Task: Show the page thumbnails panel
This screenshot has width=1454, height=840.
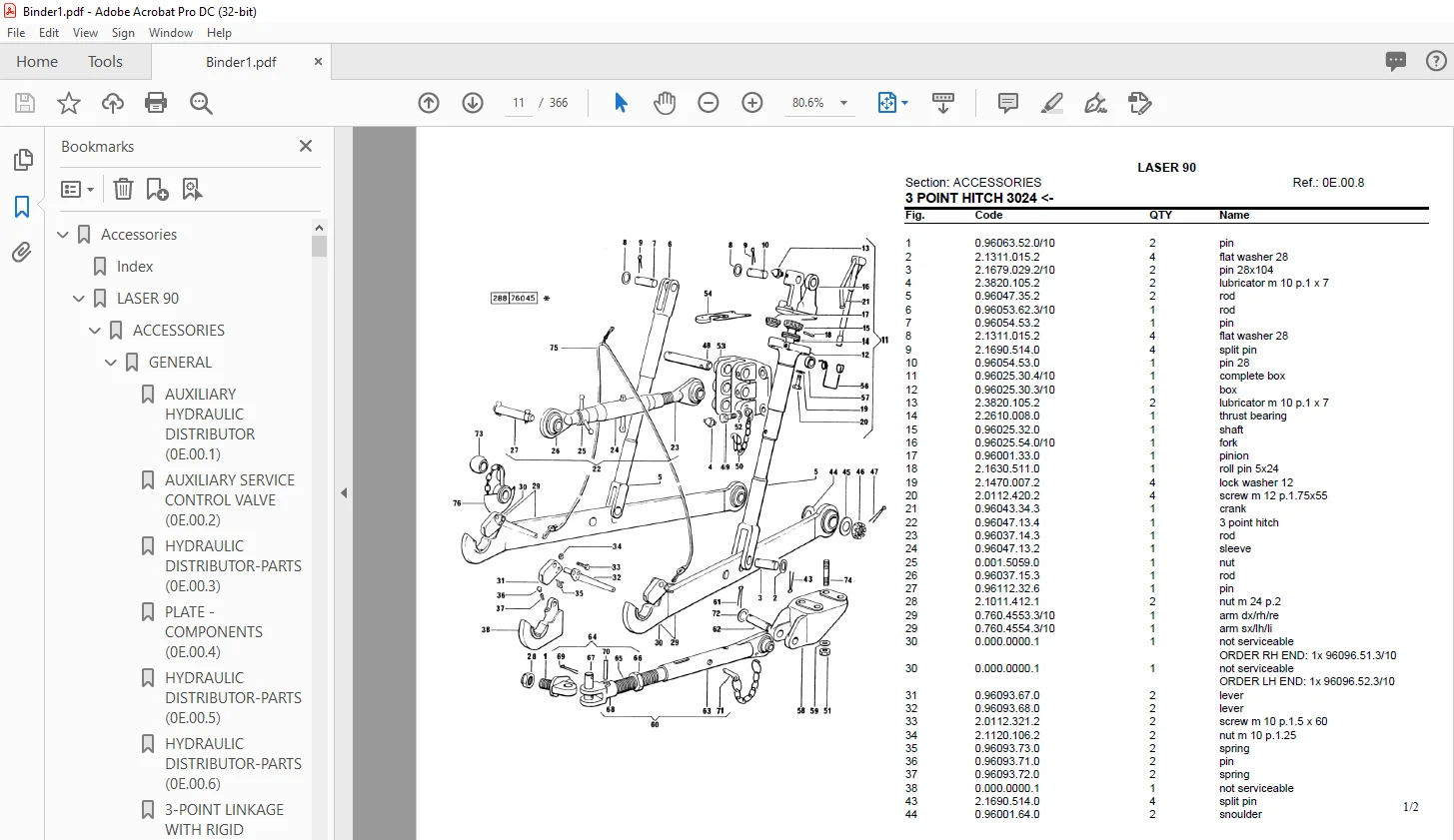Action: coord(22,160)
